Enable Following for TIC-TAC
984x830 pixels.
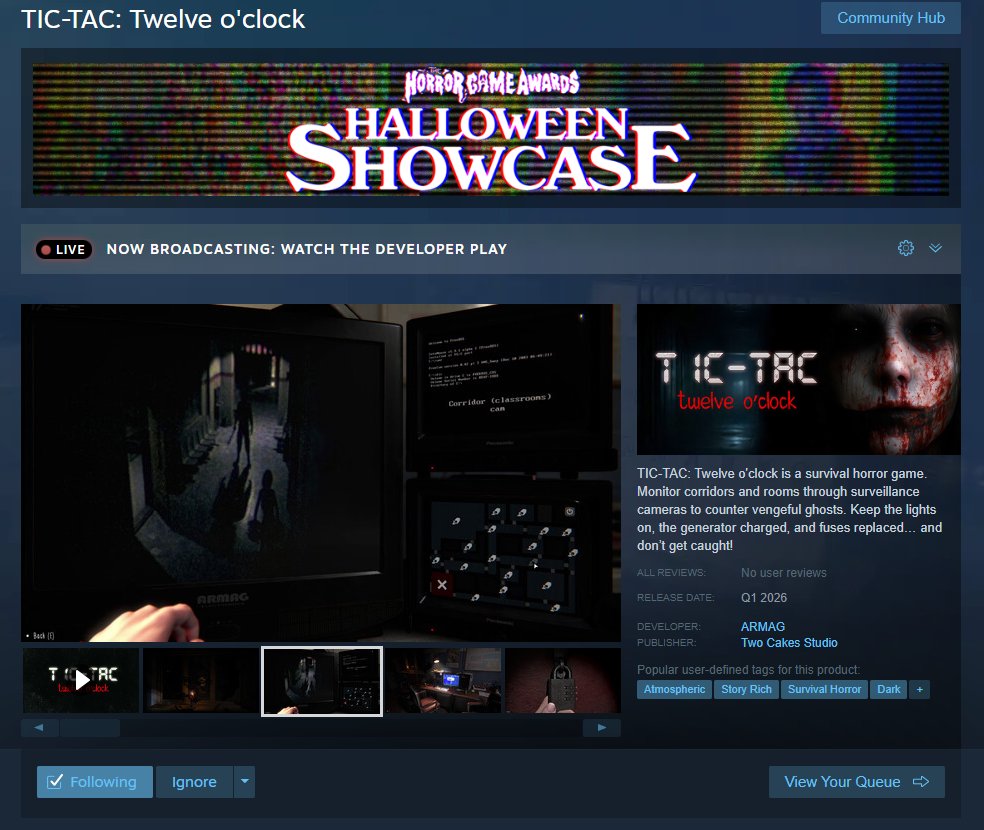[94, 782]
